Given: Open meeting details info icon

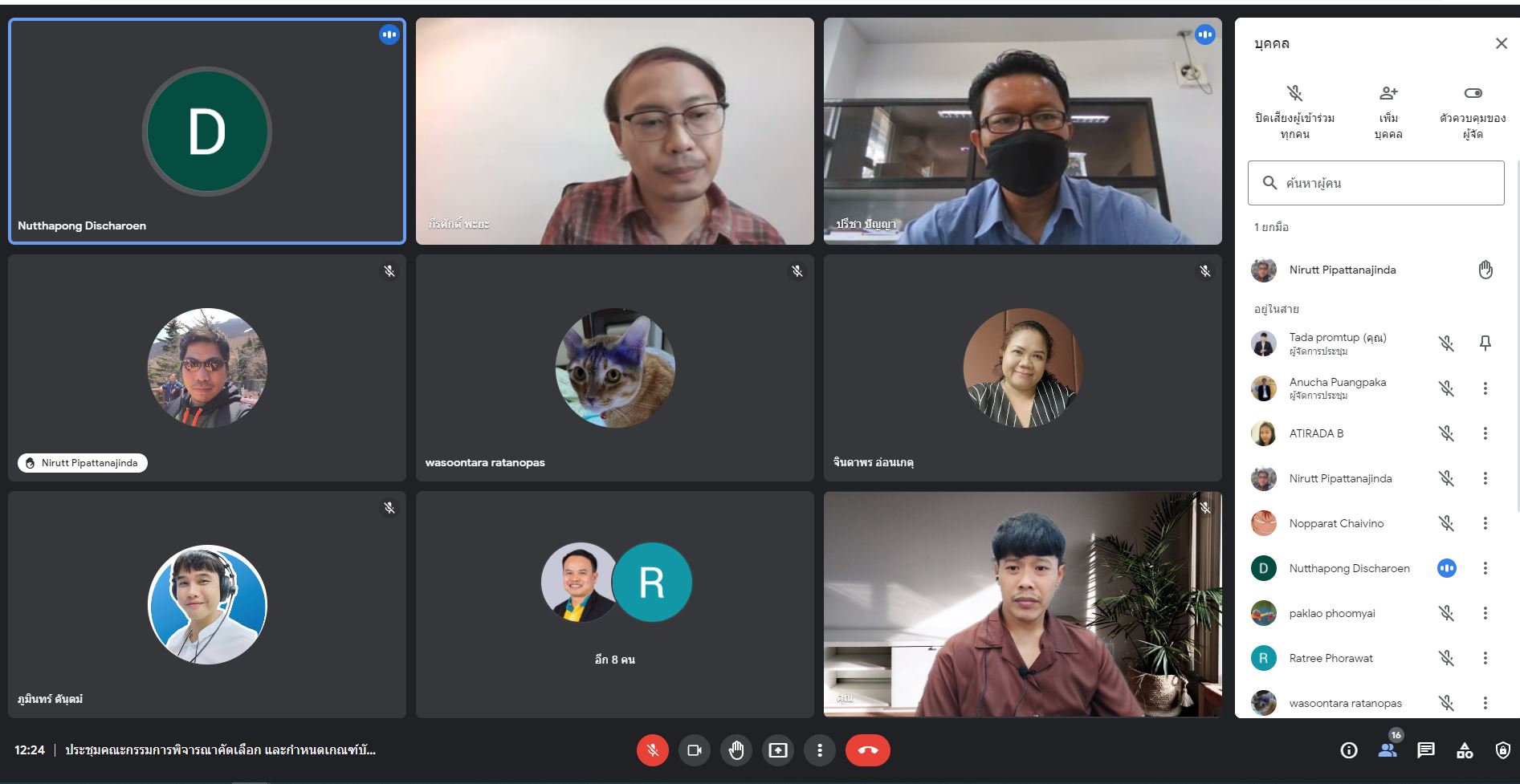Looking at the screenshot, I should [x=1349, y=750].
